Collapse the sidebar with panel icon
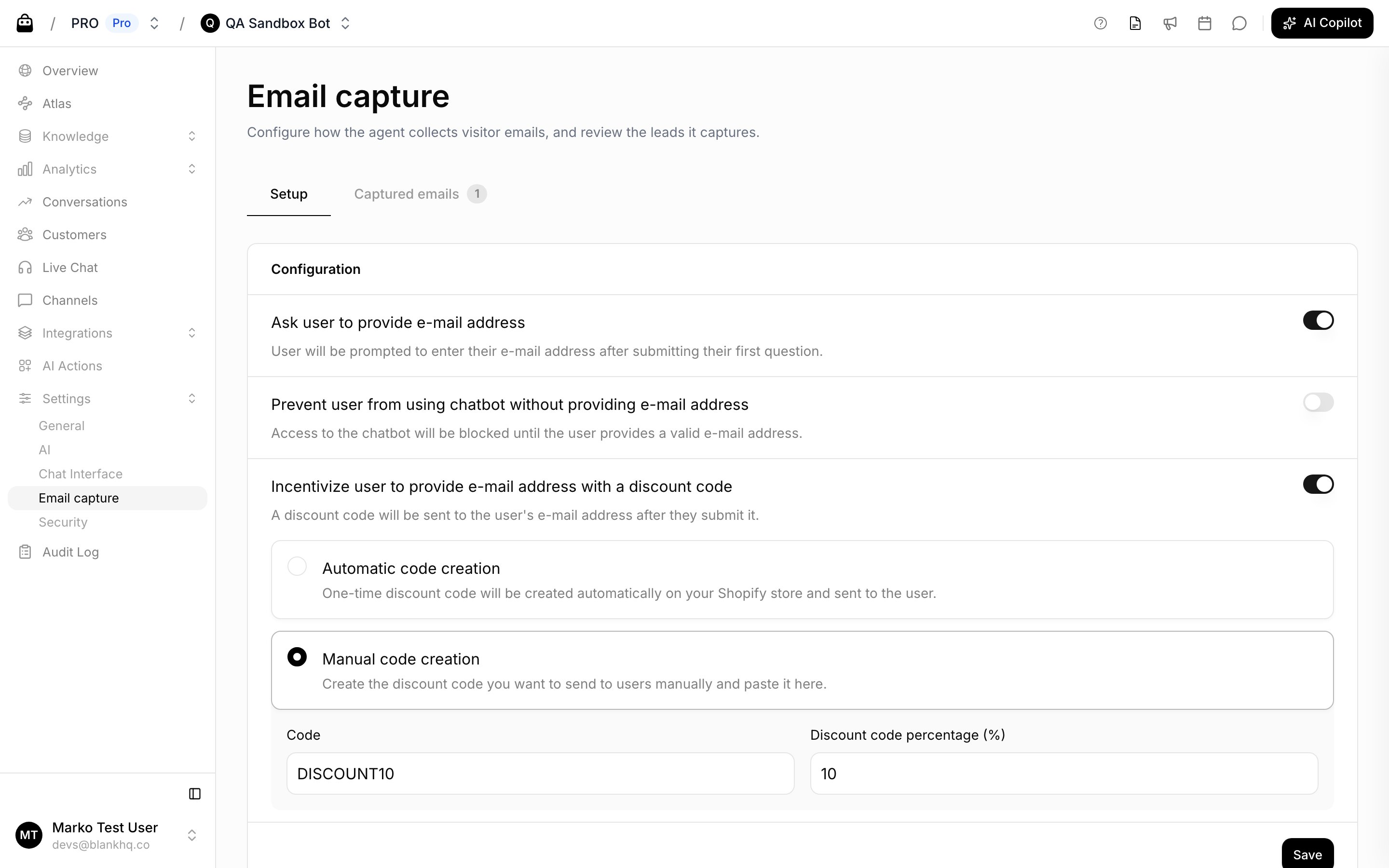Viewport: 1389px width, 868px height. click(x=194, y=794)
